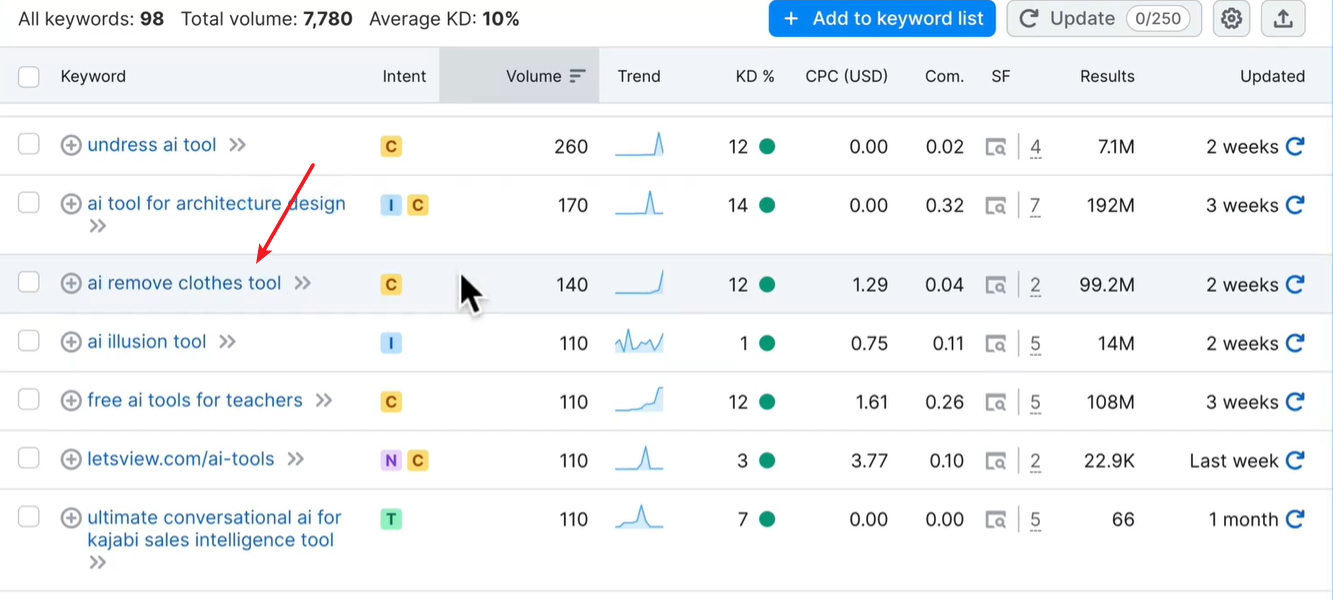Image resolution: width=1333 pixels, height=600 pixels.
Task: Click the Update 0/250 button
Action: (1104, 19)
